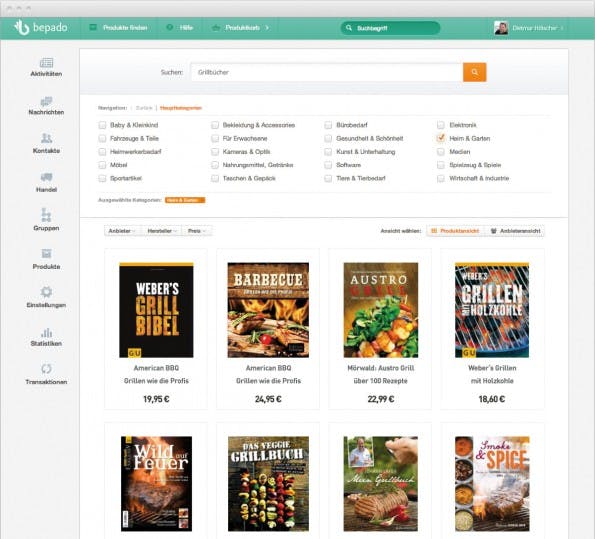Open the Smoke & Spice cover
The image size is (595, 539).
point(492,484)
